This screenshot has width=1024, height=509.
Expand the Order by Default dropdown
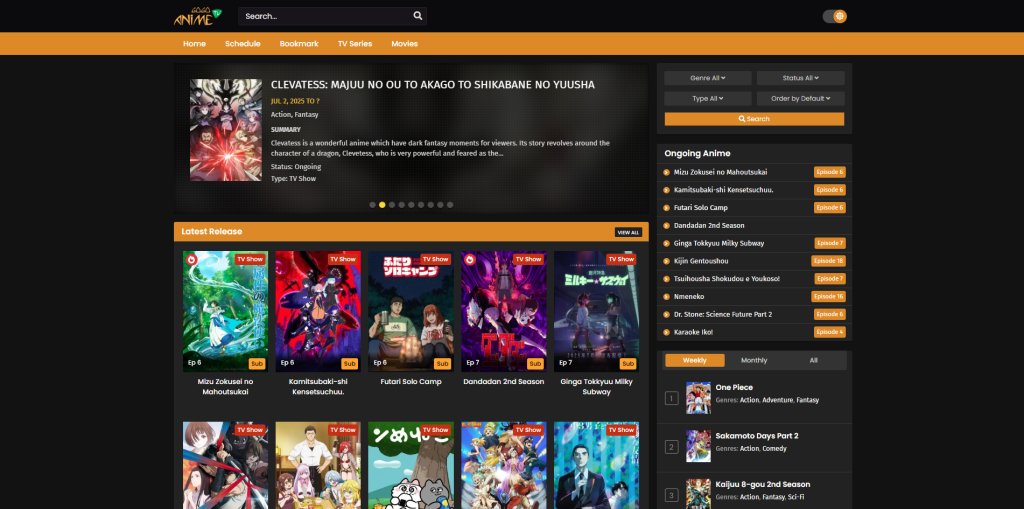point(801,99)
